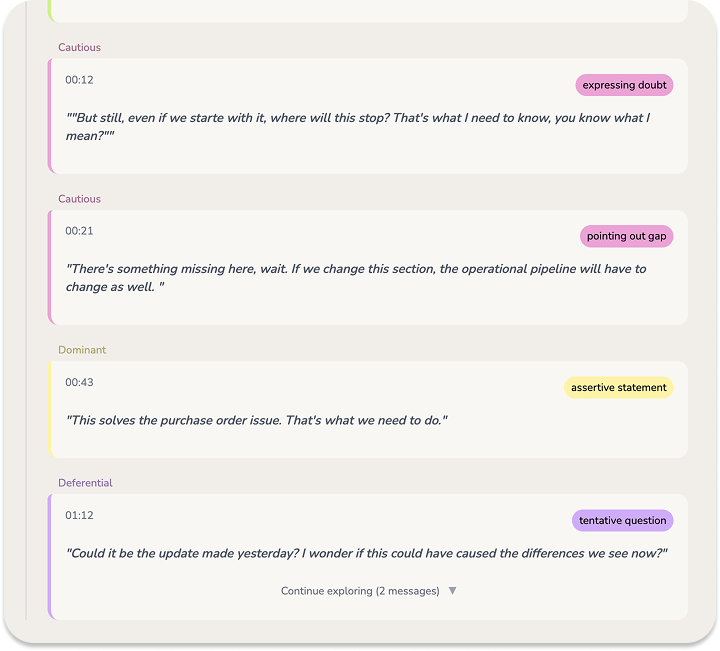Click the Deferential label
This screenshot has width=720, height=651.
pyautogui.click(x=85, y=483)
